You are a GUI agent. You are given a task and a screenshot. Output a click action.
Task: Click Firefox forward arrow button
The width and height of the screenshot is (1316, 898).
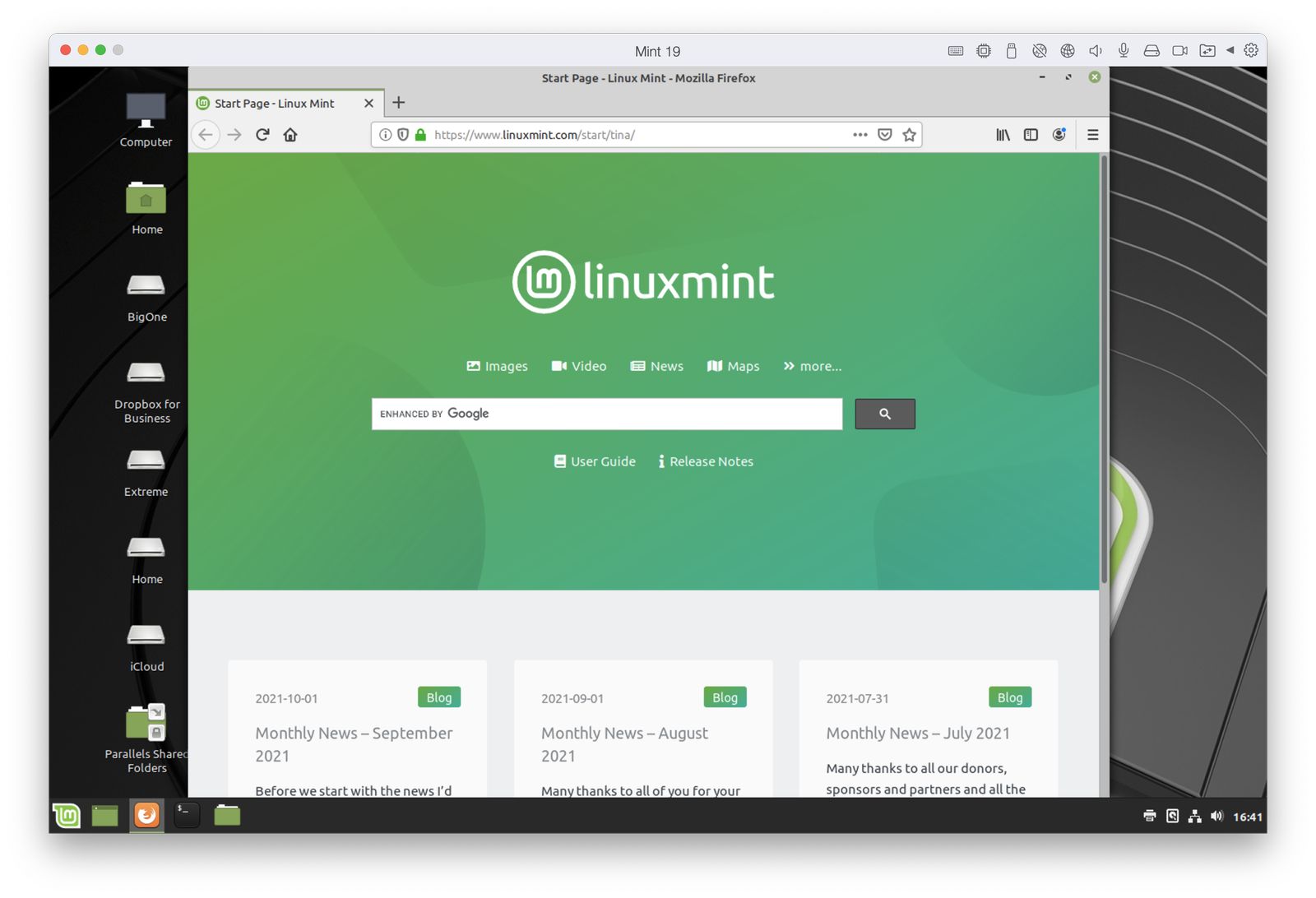[x=234, y=135]
